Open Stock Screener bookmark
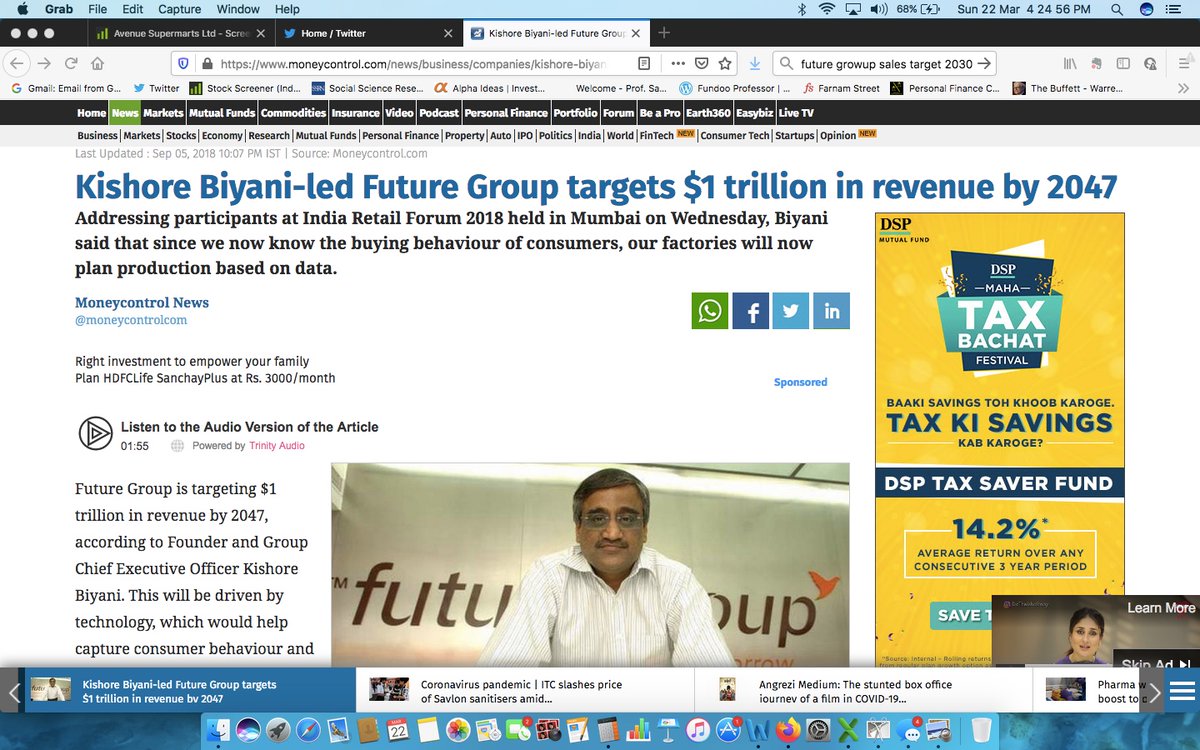1200x750 pixels. coord(245,88)
